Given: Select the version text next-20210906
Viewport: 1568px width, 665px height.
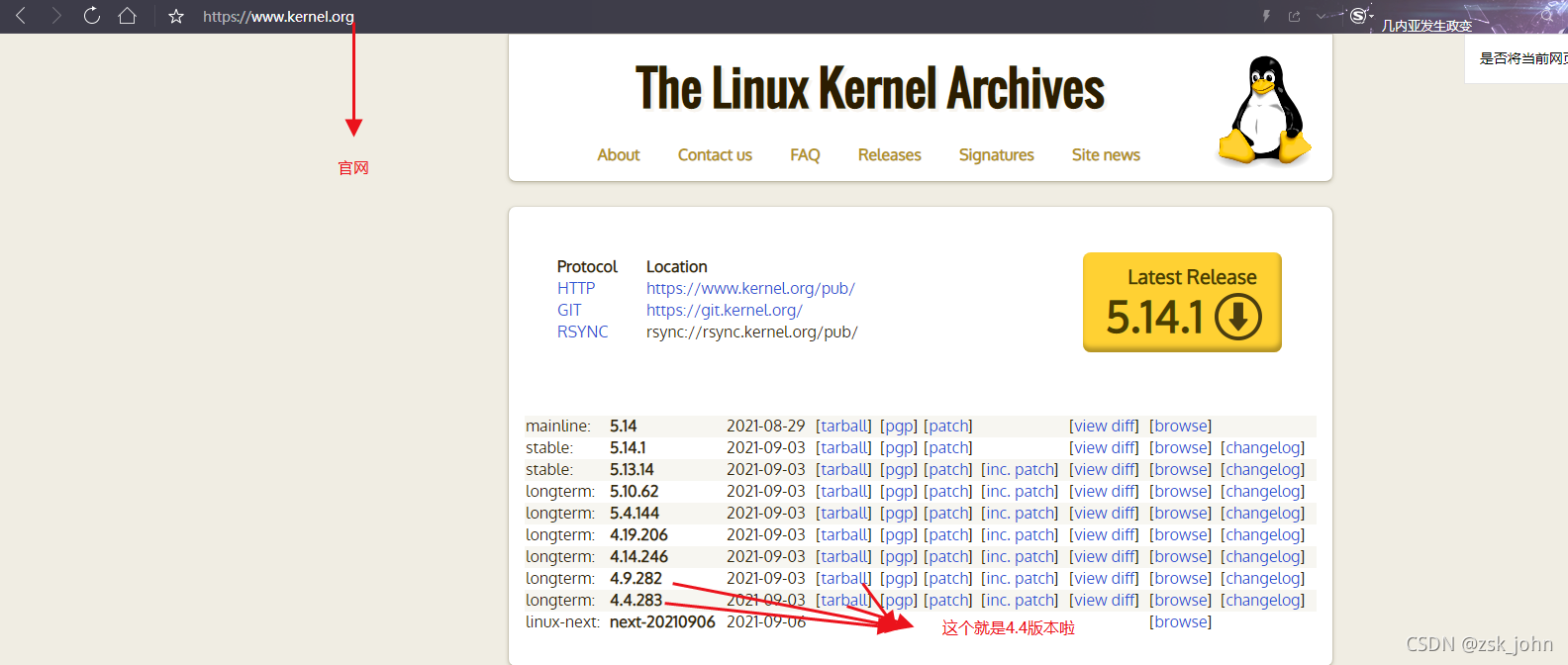Looking at the screenshot, I should point(662,622).
